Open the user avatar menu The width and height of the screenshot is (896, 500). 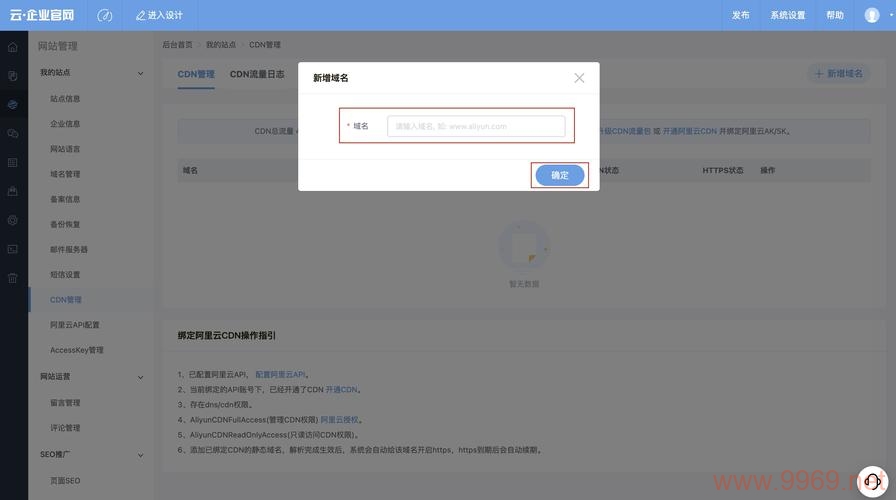(872, 15)
